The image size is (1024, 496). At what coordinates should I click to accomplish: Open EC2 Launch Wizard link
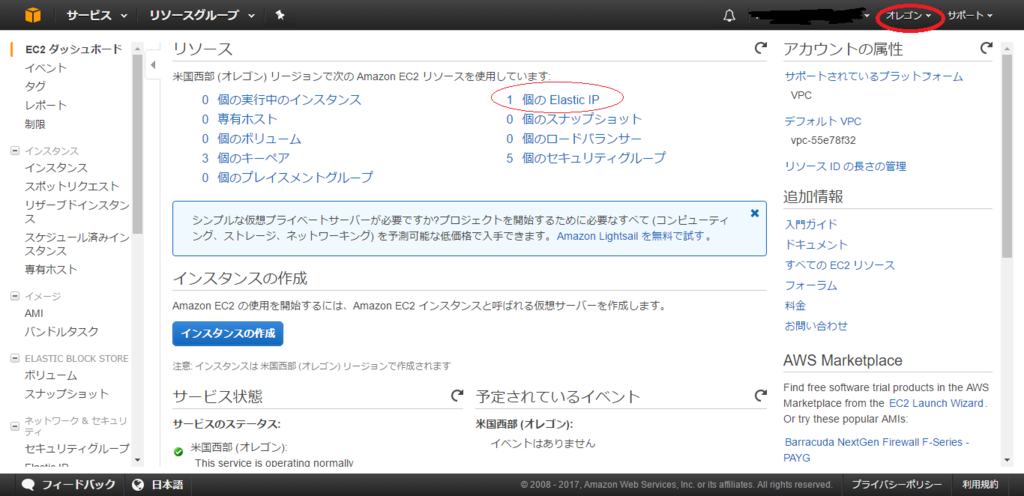(x=936, y=403)
